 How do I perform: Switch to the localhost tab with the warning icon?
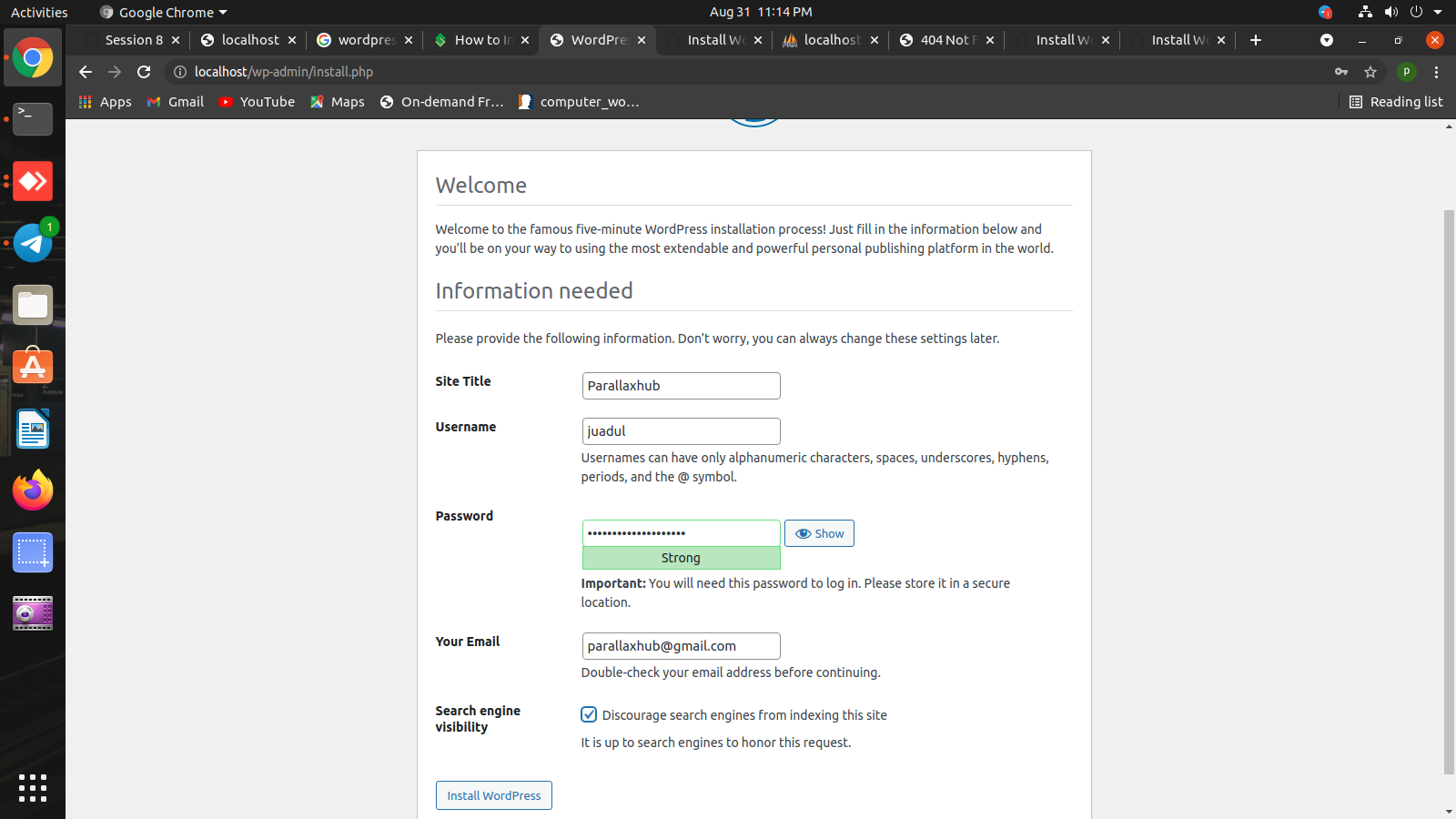(x=830, y=40)
